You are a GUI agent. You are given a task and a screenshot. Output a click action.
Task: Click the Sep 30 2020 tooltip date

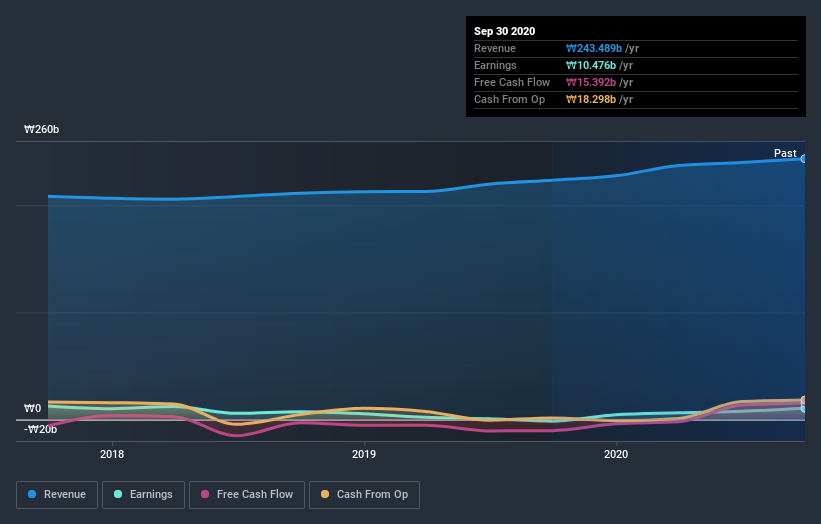pos(505,31)
